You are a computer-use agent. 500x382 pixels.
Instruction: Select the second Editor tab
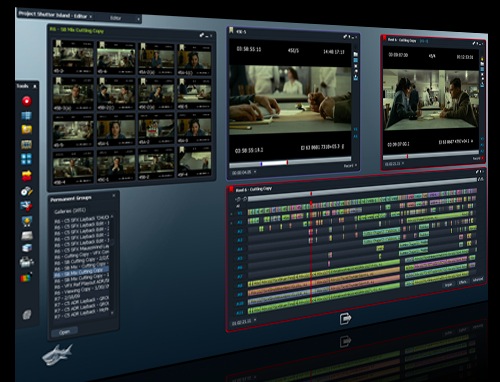(116, 18)
